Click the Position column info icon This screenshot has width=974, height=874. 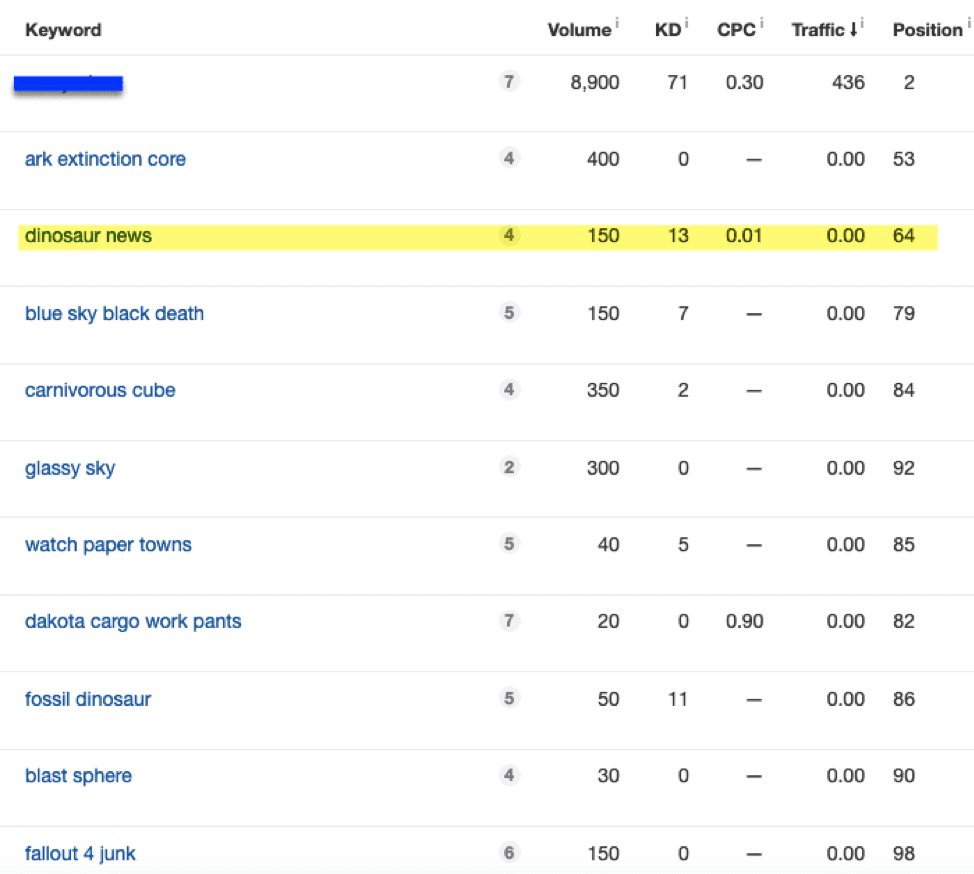tap(965, 21)
